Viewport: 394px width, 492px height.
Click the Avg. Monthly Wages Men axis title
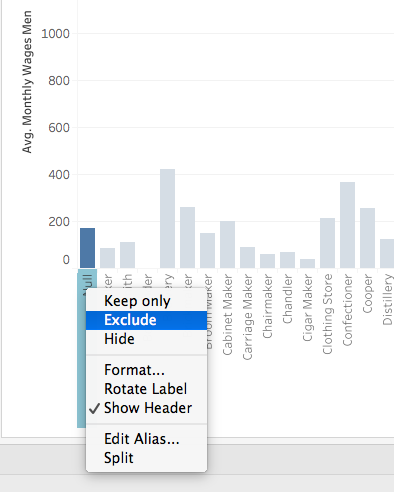tap(27, 82)
